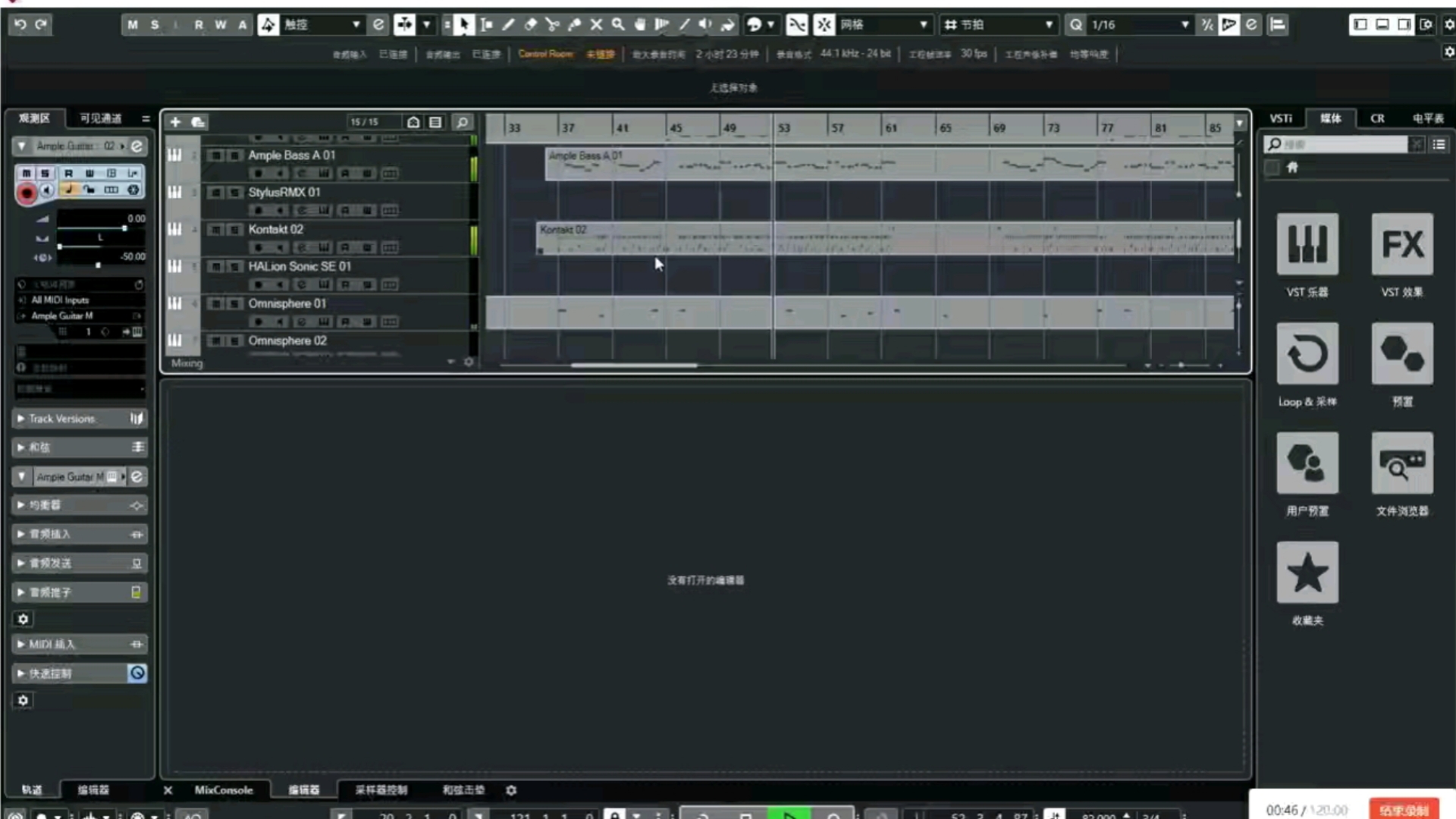The width and height of the screenshot is (1456, 819).
Task: Enable record on inspector track
Action: pyautogui.click(x=27, y=193)
